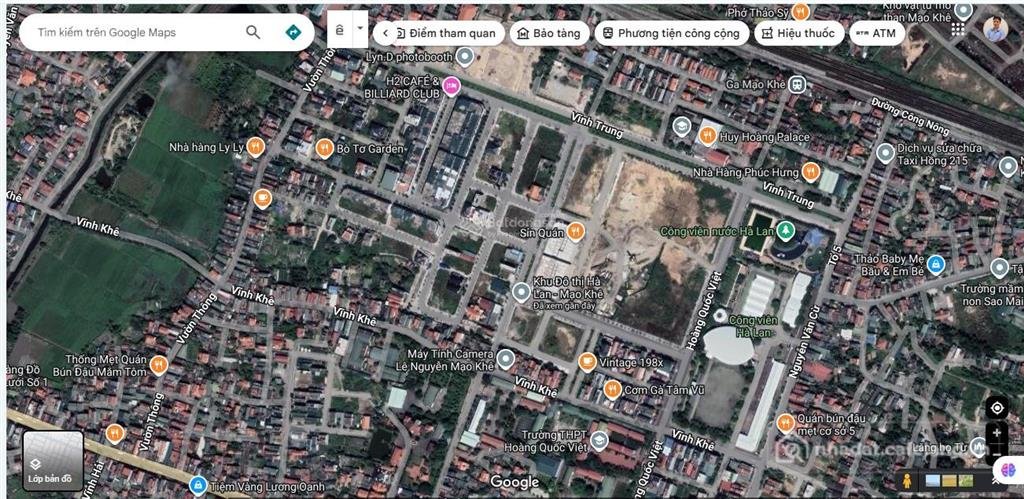Click the Thống Mẹt Quán restaurant pin
The height and width of the screenshot is (499, 1024).
coord(159,365)
